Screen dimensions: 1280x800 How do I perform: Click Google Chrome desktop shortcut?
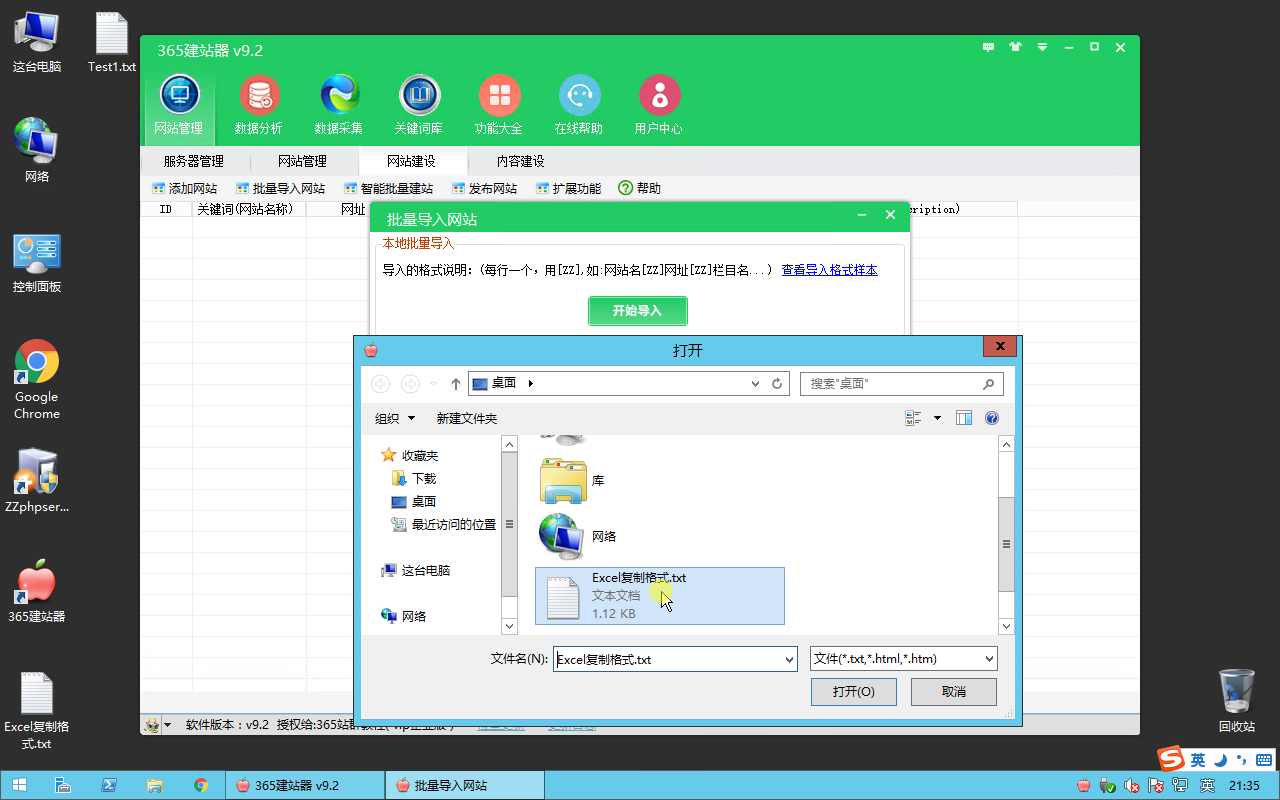37,380
